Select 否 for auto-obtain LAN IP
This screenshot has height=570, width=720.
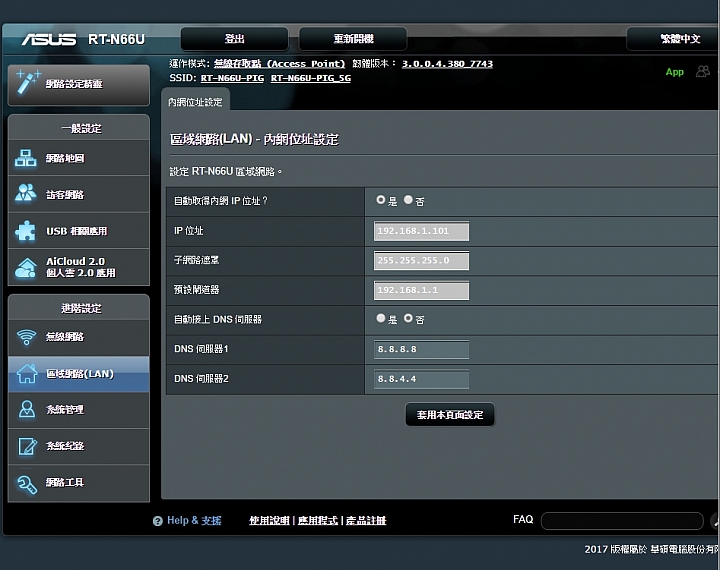408,200
